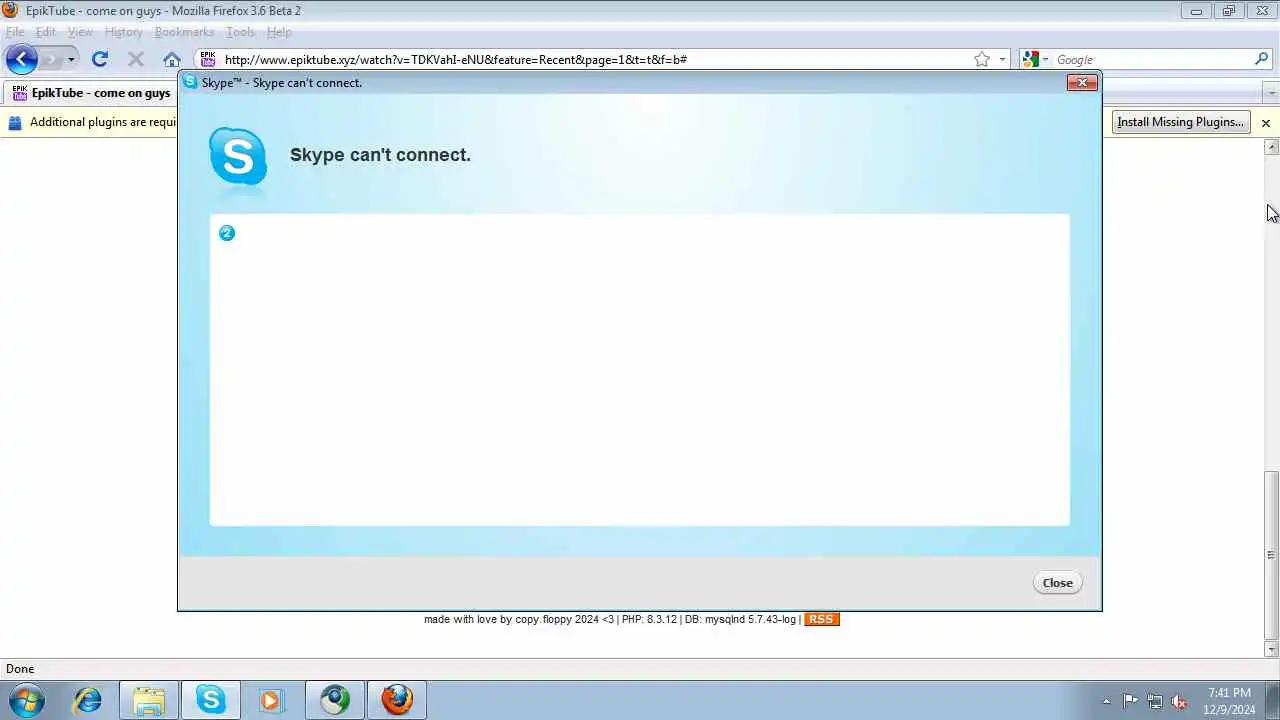
Task: Click the muted volume tray icon
Action: click(x=1179, y=701)
